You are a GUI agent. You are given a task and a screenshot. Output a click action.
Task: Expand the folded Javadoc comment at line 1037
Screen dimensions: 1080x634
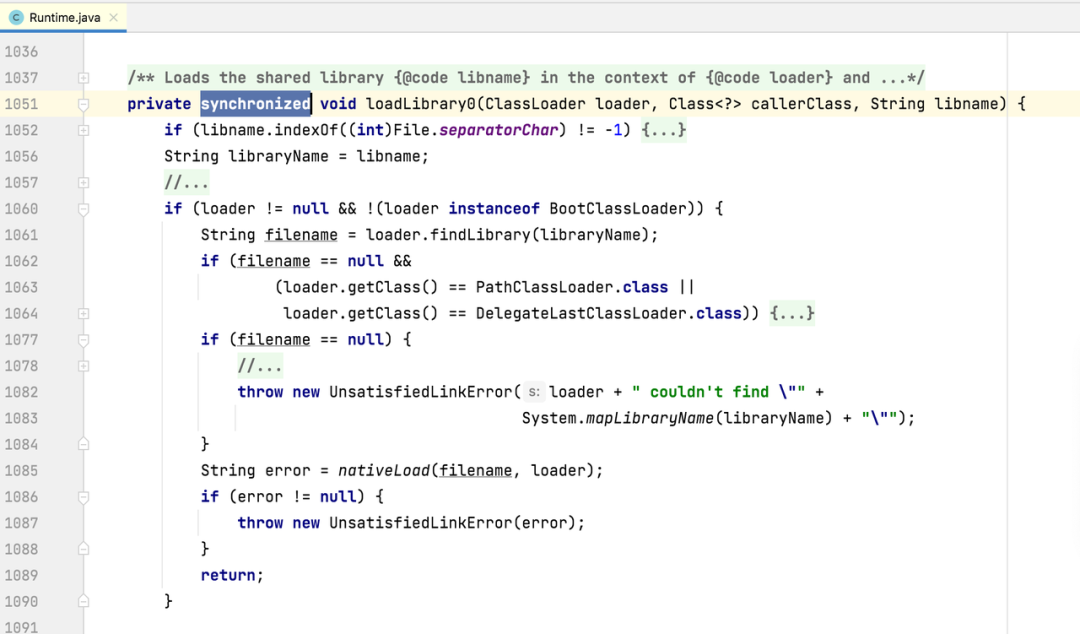point(83,78)
